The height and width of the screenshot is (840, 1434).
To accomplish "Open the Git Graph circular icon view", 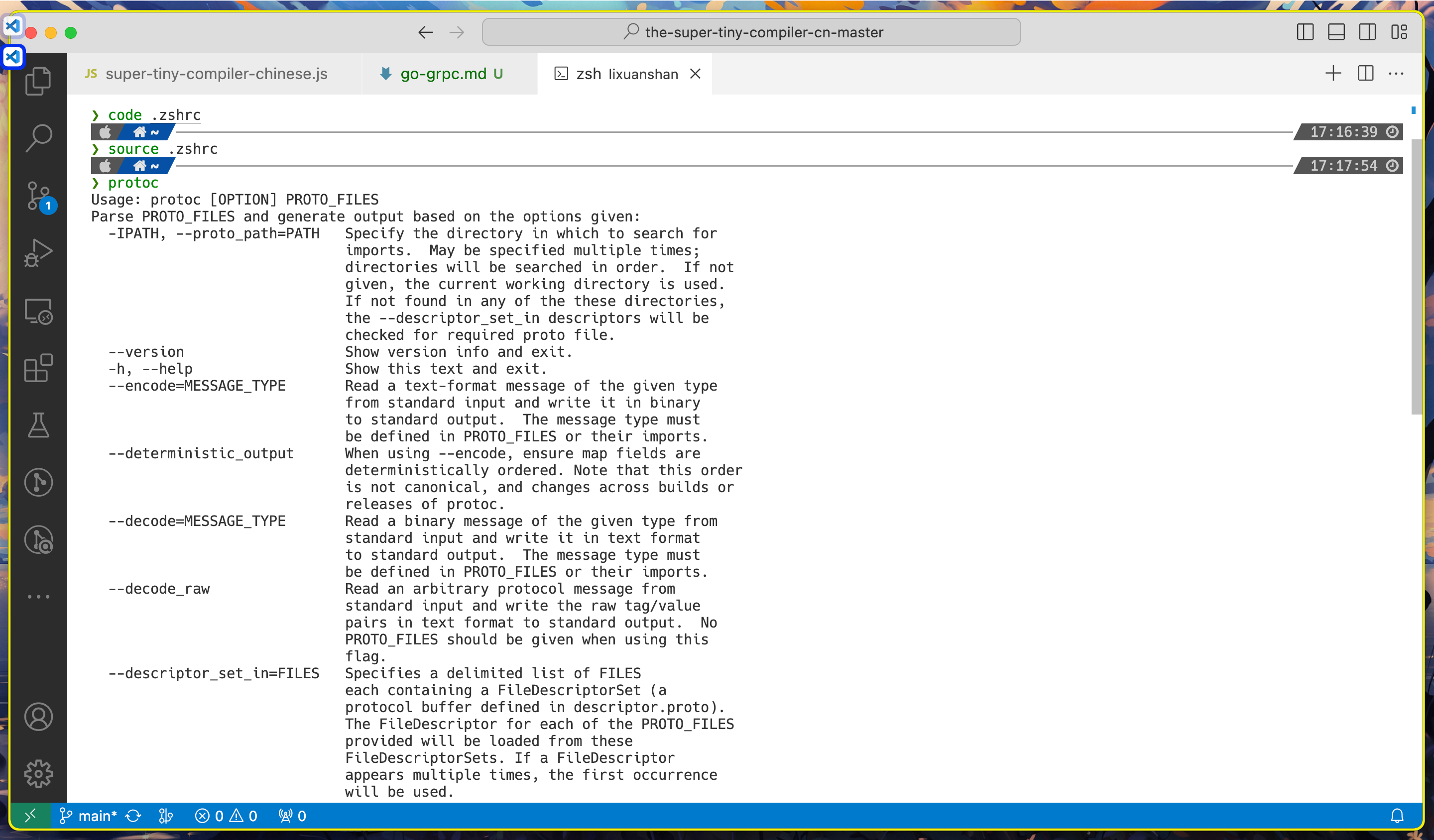I will click(38, 482).
